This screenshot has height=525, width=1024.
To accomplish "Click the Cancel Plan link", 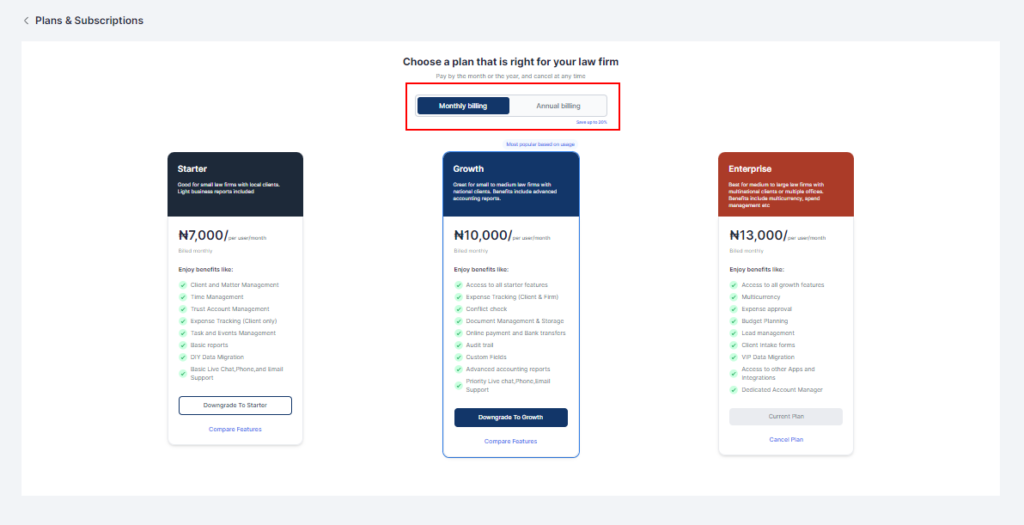I will coord(786,440).
